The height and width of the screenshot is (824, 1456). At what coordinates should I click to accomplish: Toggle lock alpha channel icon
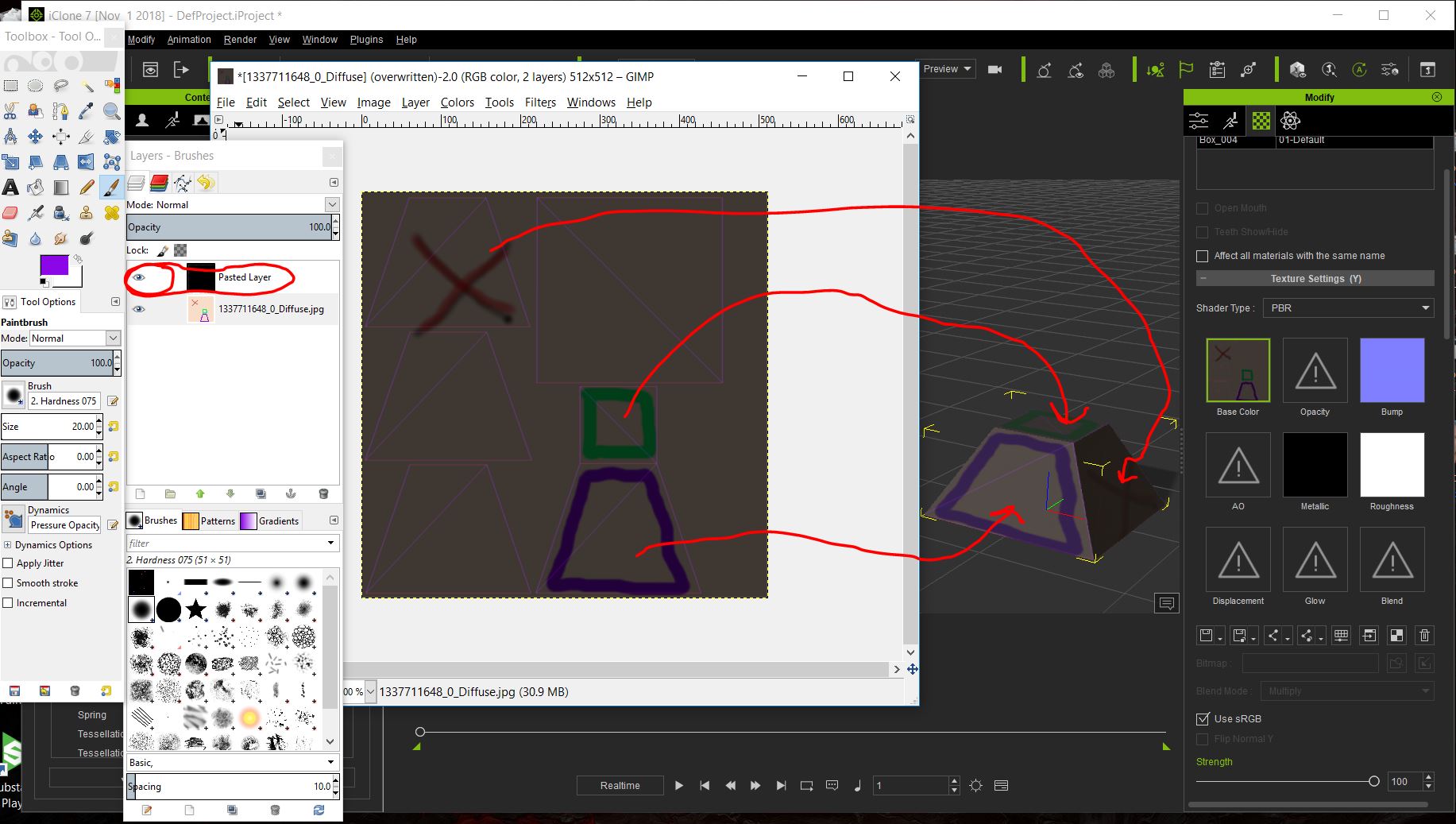[180, 250]
